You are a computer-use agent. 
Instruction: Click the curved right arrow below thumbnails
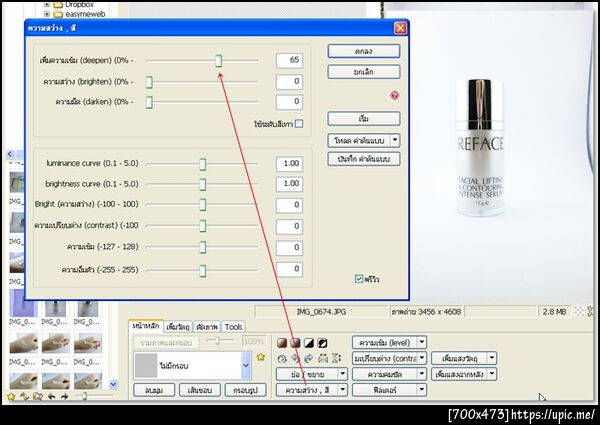(64, 396)
